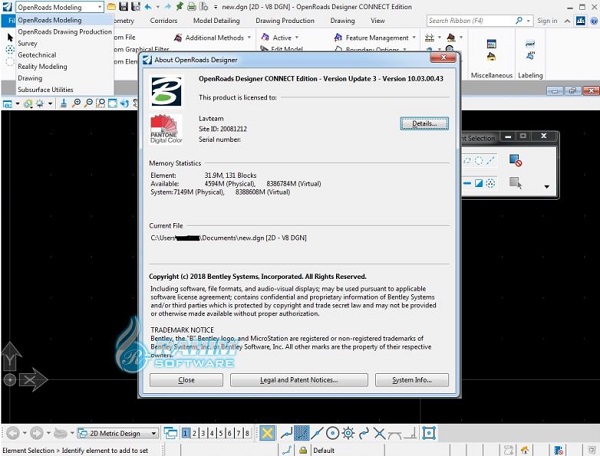Click the Save floppy disk icon
The height and width of the screenshot is (456, 600).
pos(123,7)
